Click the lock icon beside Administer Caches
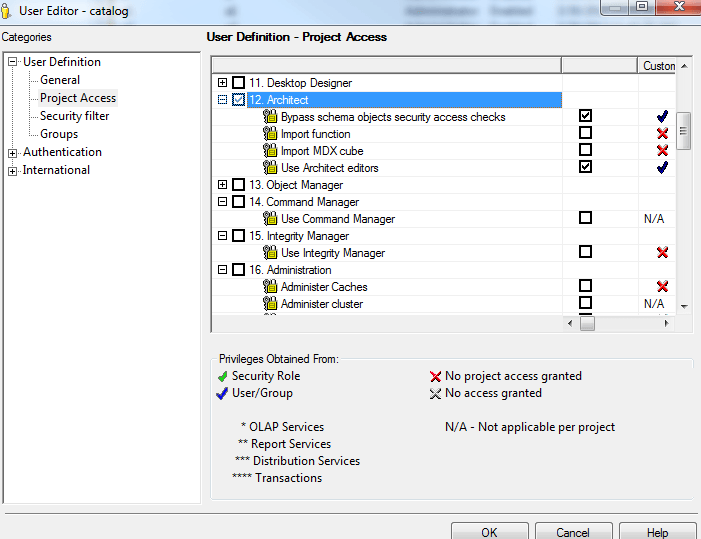Image resolution: width=701 pixels, height=539 pixels. pyautogui.click(x=270, y=286)
